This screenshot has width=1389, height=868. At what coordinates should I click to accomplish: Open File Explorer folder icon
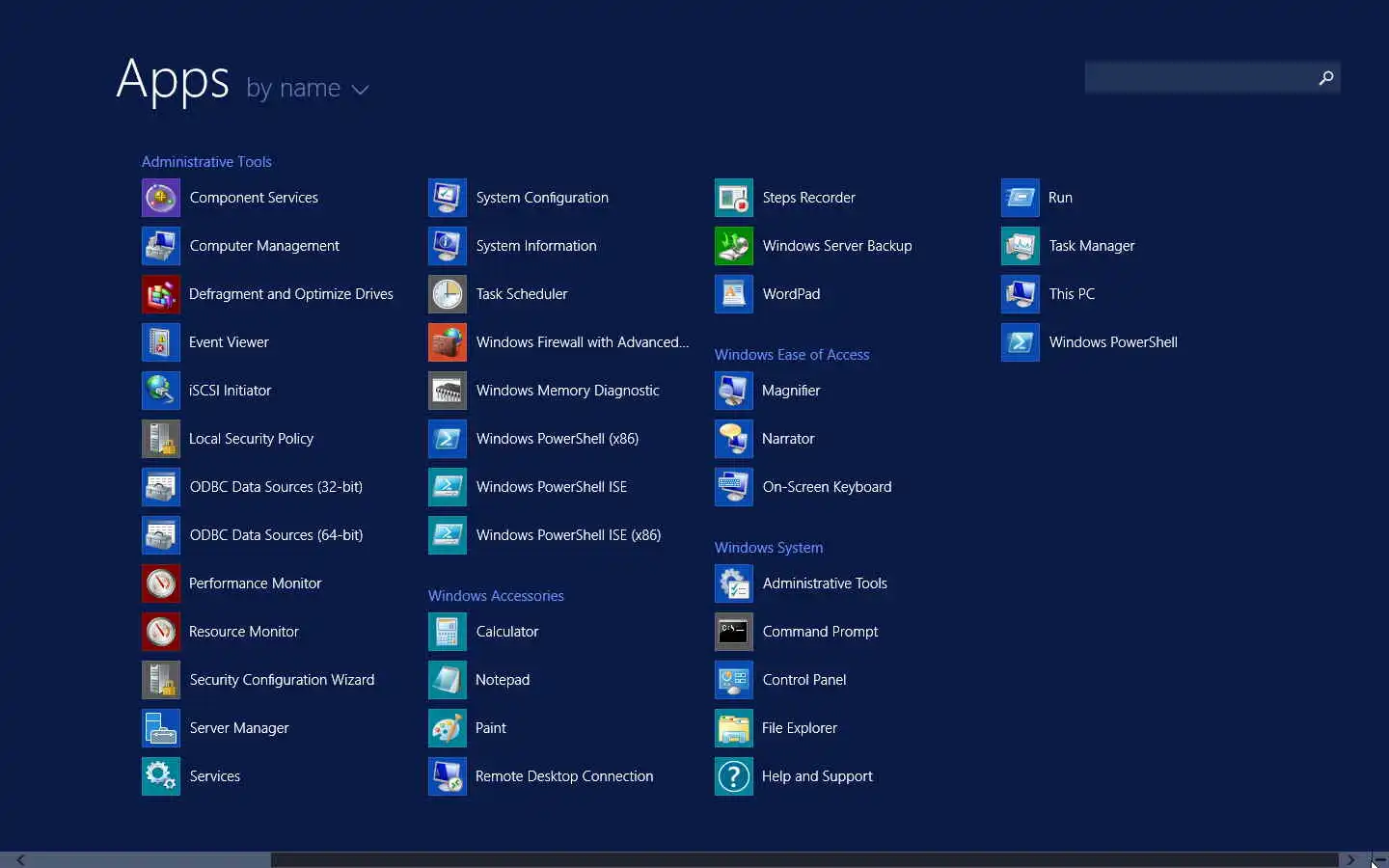coord(733,728)
